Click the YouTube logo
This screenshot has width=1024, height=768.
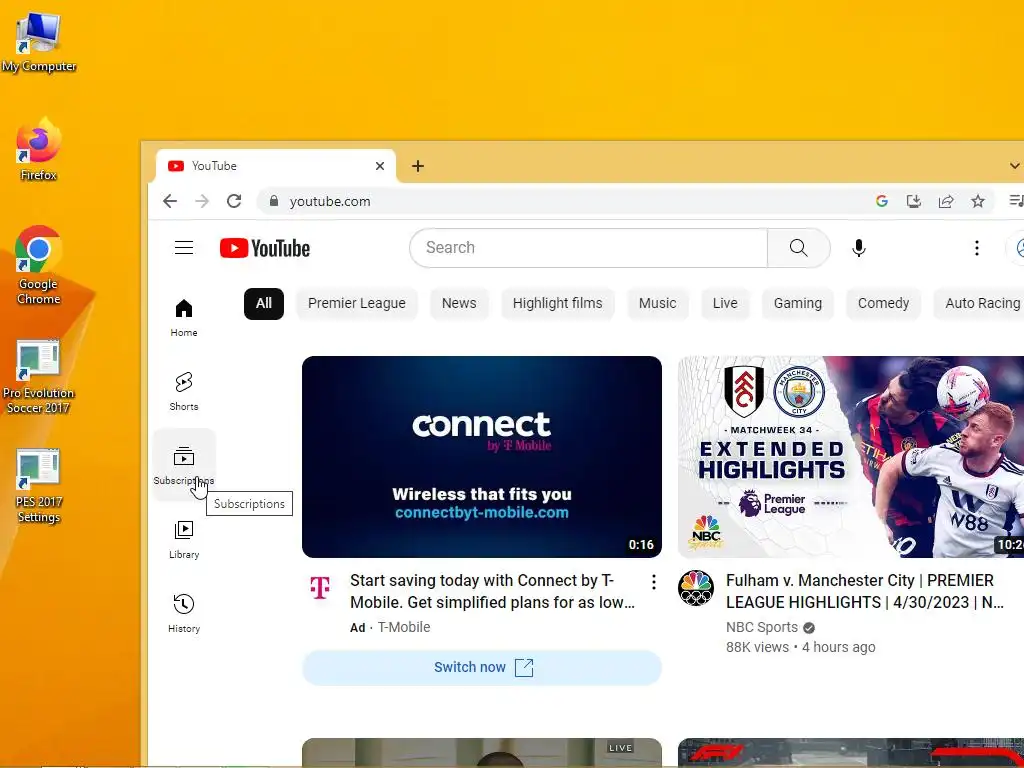click(264, 248)
